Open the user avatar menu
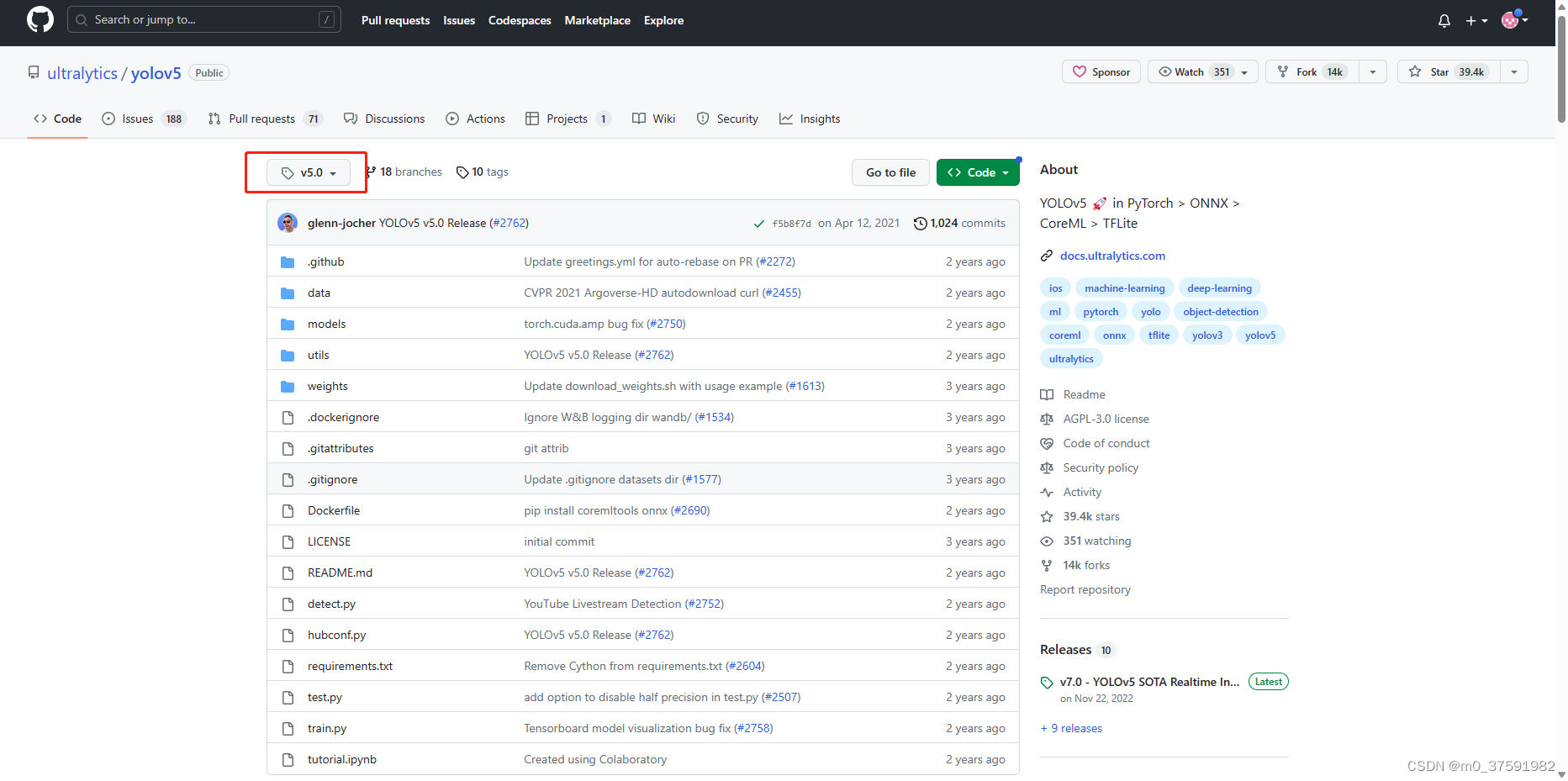1568x781 pixels. [1514, 19]
